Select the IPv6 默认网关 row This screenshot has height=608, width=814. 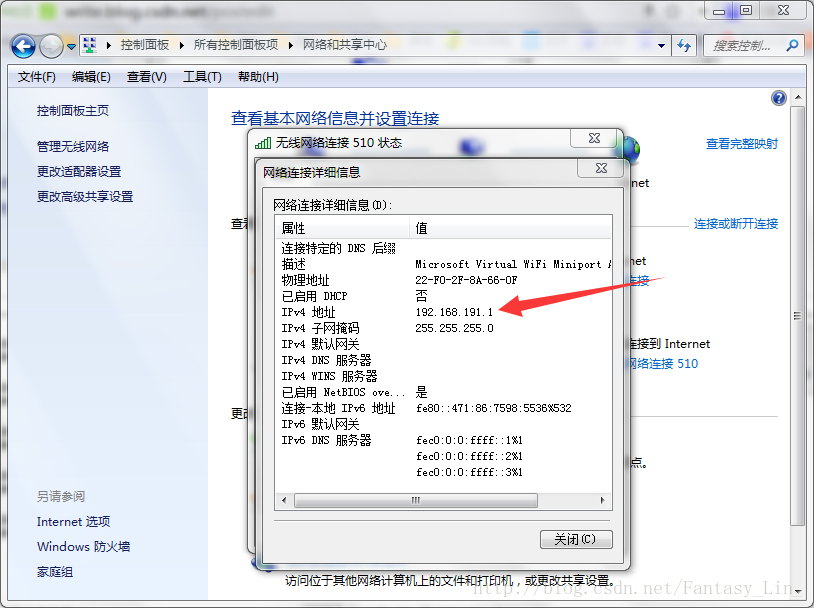tap(443, 424)
